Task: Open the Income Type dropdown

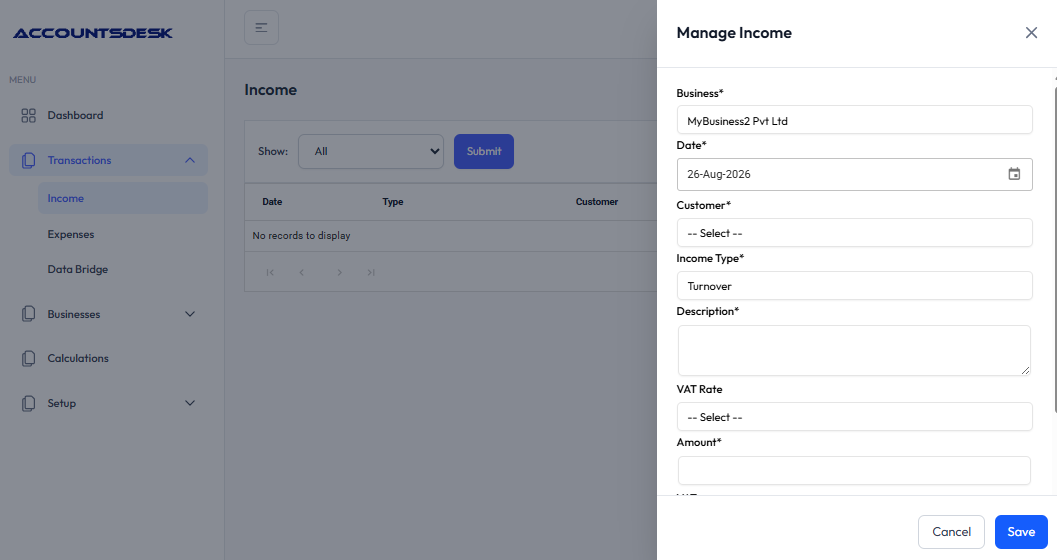Action: (854, 286)
